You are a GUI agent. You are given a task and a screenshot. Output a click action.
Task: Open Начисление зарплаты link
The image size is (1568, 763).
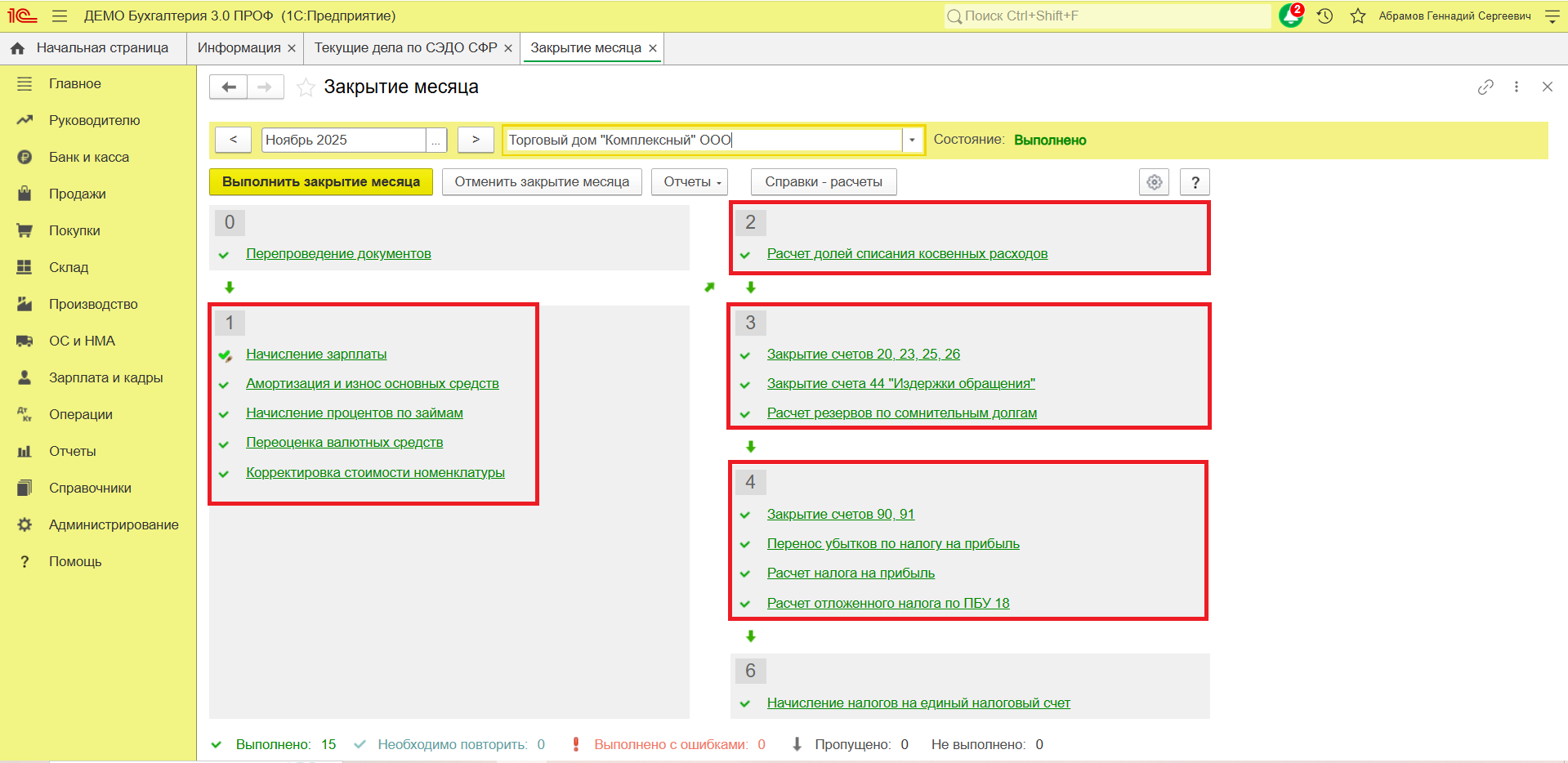click(x=316, y=355)
